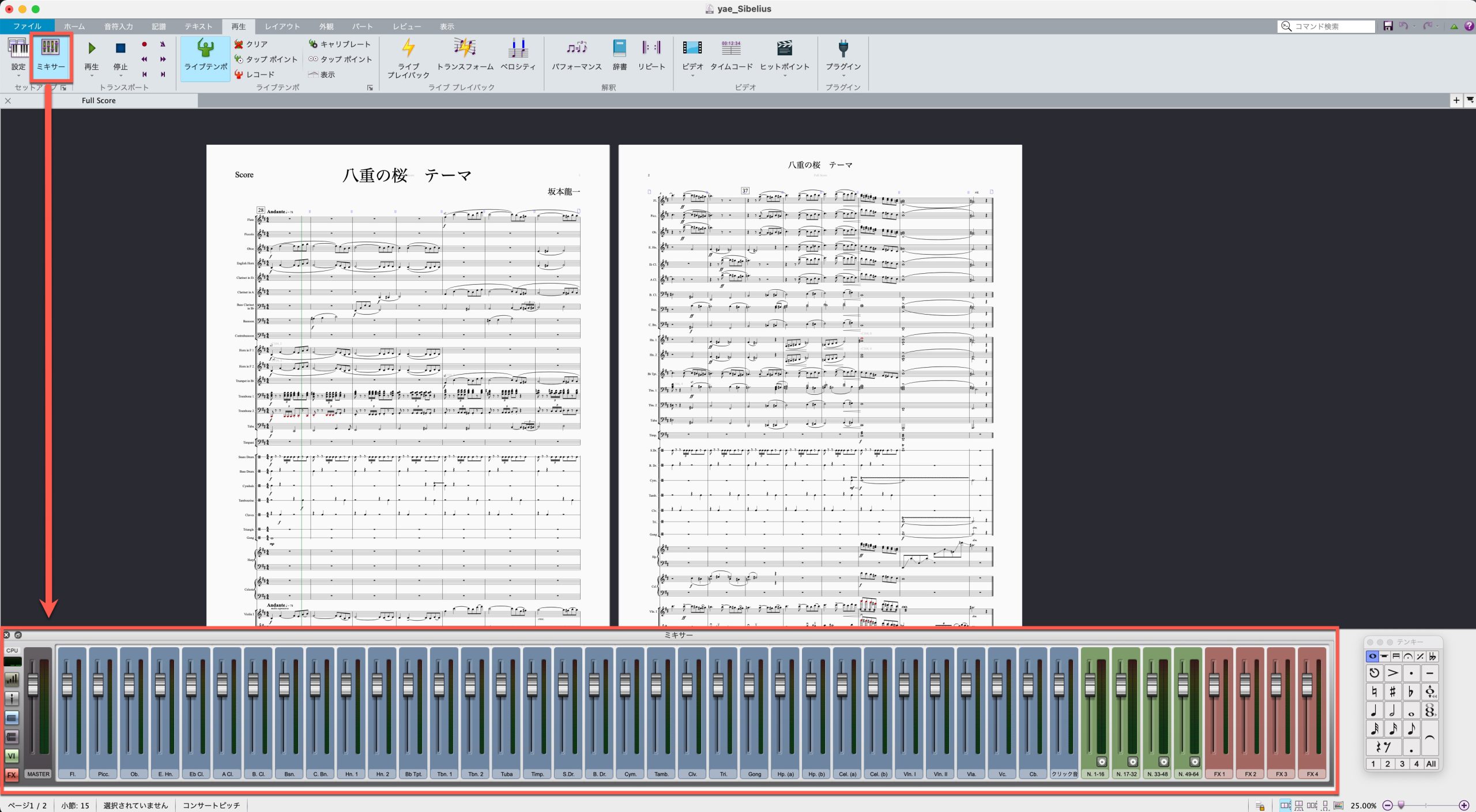The height and width of the screenshot is (812, 1476).
Task: Click the rewind double-arrow transport icon
Action: (x=144, y=59)
